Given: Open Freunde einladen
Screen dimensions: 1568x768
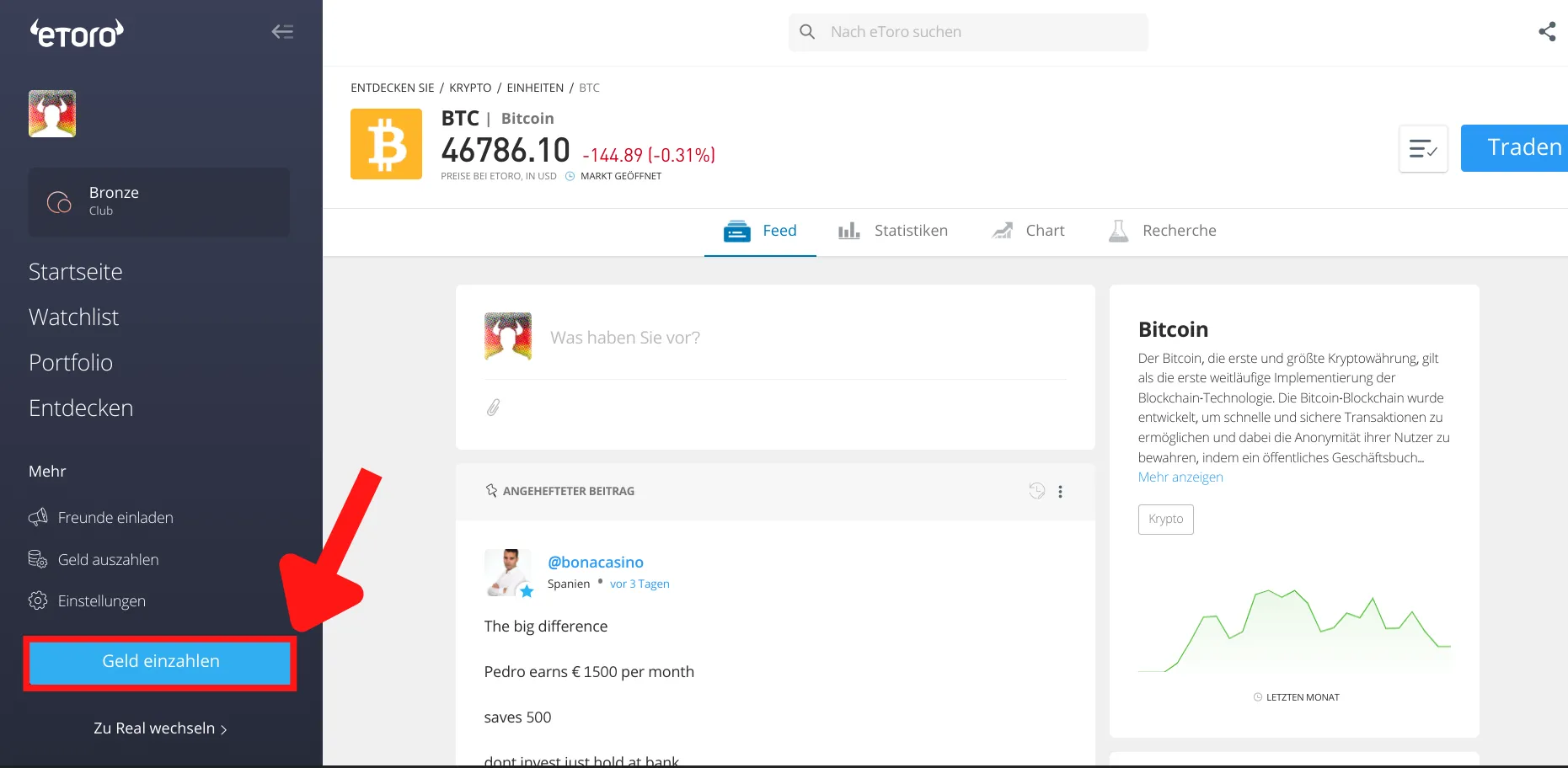Looking at the screenshot, I should tap(115, 518).
